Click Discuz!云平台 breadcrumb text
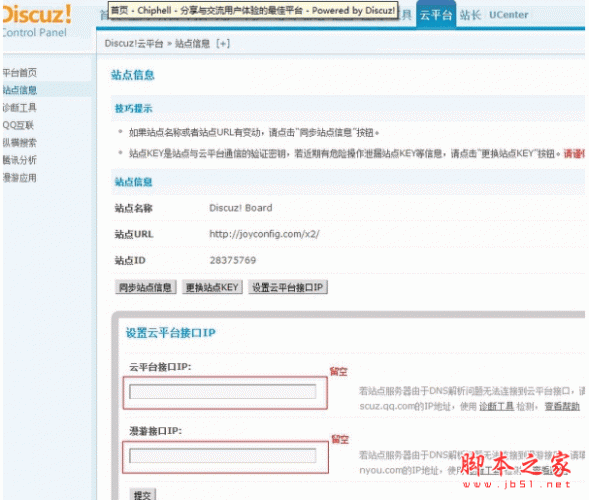The height and width of the screenshot is (500, 589). point(134,44)
